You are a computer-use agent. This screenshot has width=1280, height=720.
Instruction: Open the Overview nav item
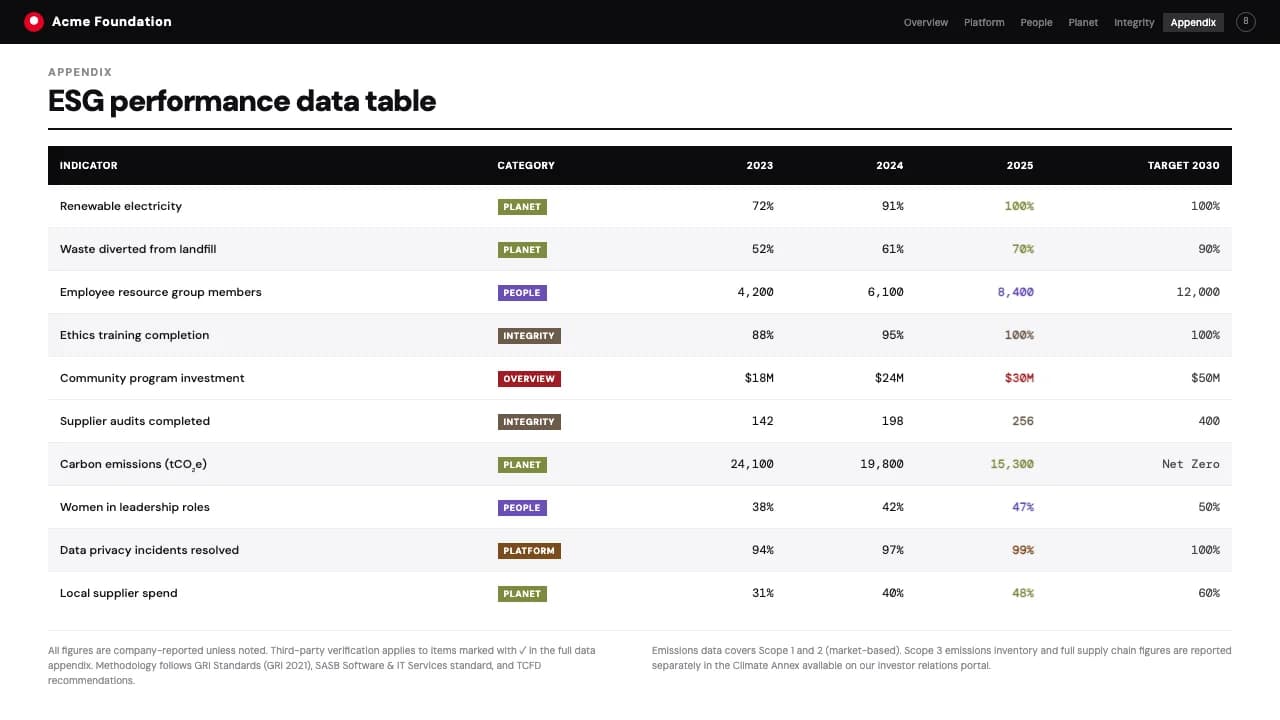(926, 22)
